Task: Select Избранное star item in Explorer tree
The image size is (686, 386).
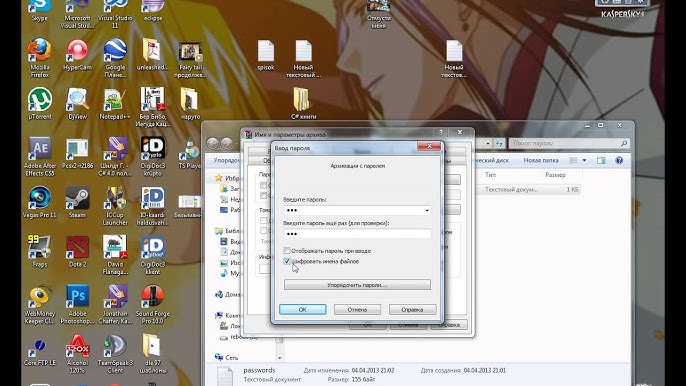Action: (x=228, y=178)
